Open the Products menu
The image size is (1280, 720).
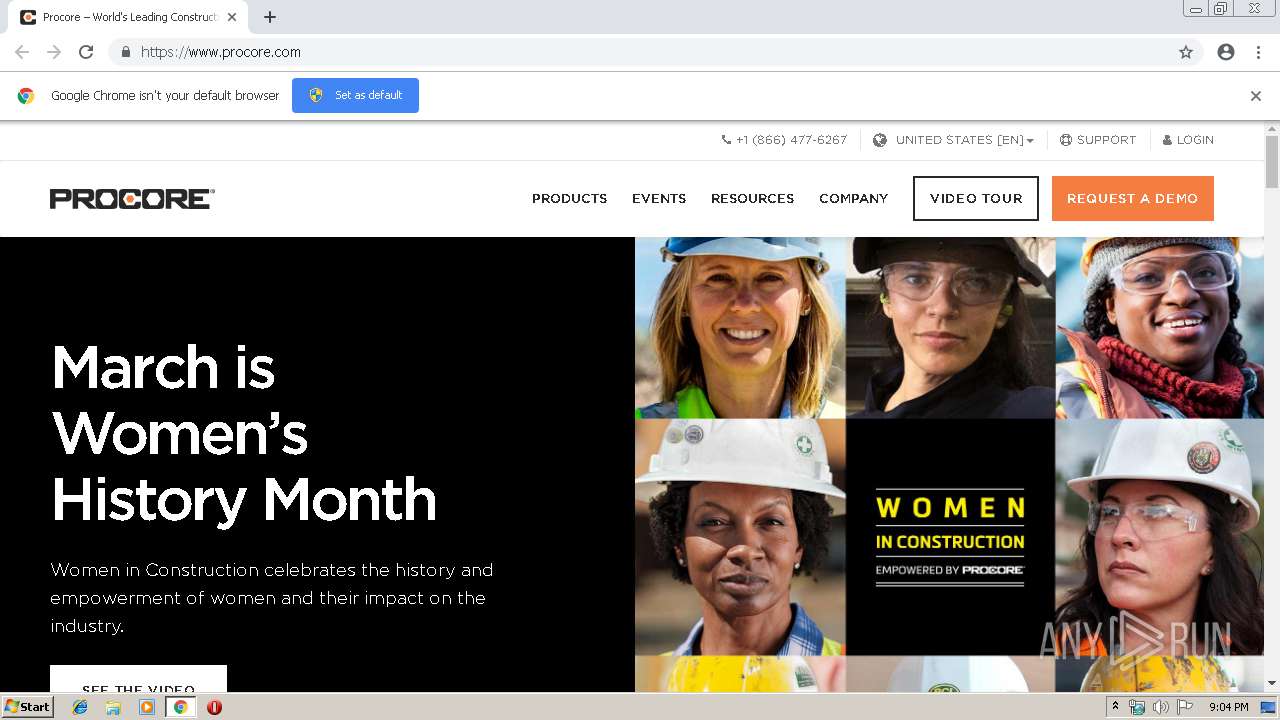pyautogui.click(x=569, y=199)
